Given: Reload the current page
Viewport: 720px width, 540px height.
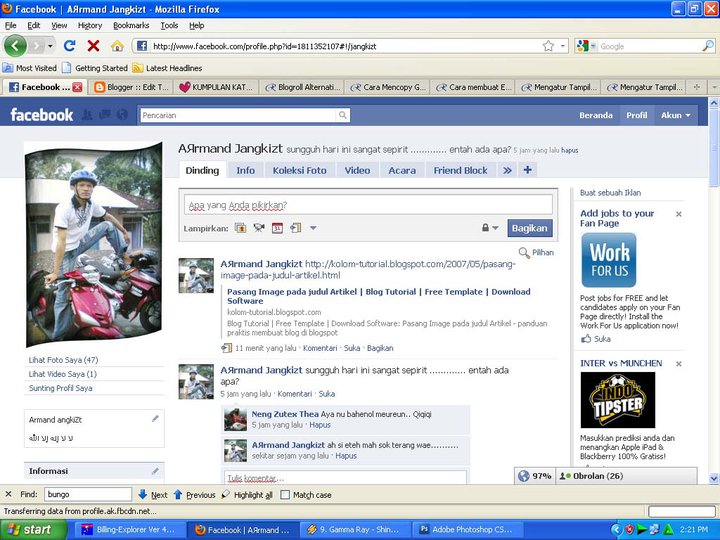Looking at the screenshot, I should tap(70, 46).
